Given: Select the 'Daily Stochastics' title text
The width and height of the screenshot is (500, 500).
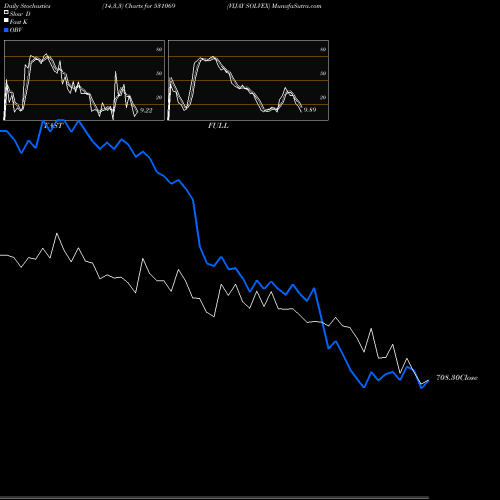Looking at the screenshot, I should coord(27,6).
